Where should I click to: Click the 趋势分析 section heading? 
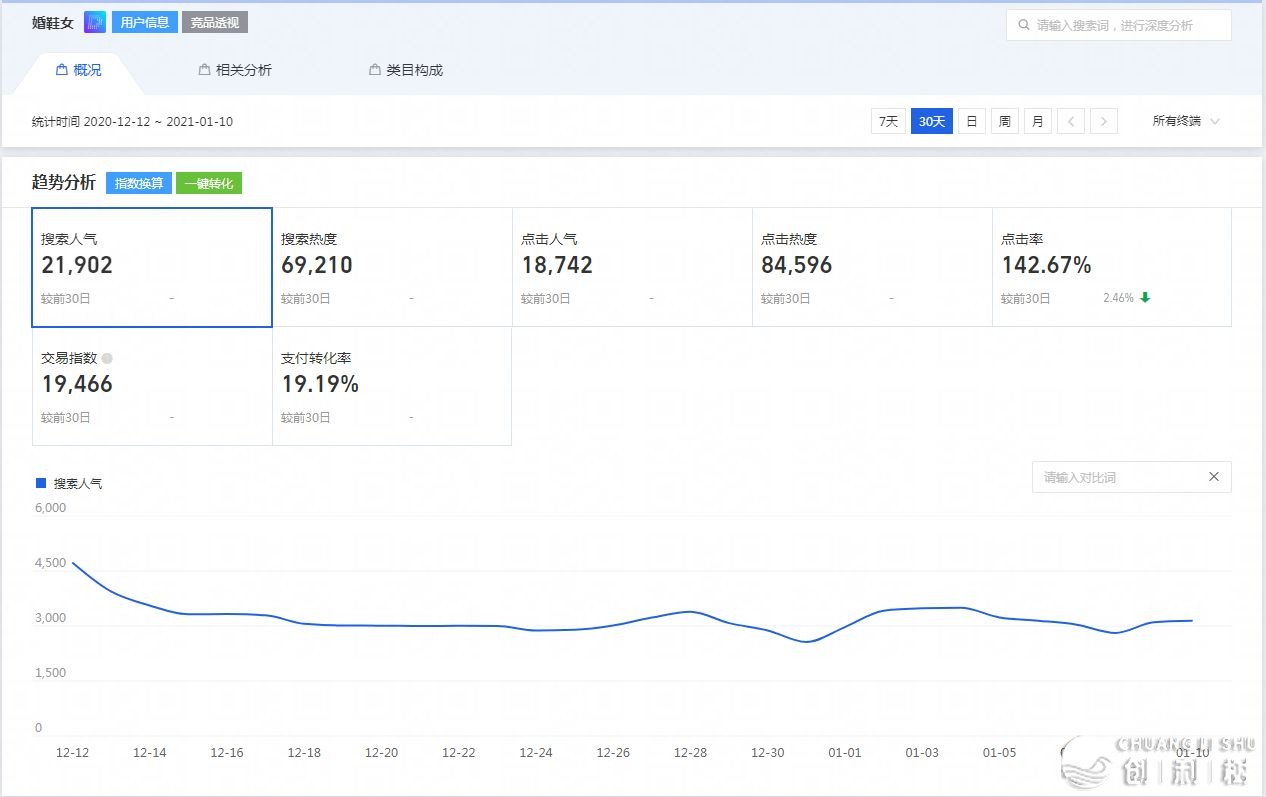64,182
